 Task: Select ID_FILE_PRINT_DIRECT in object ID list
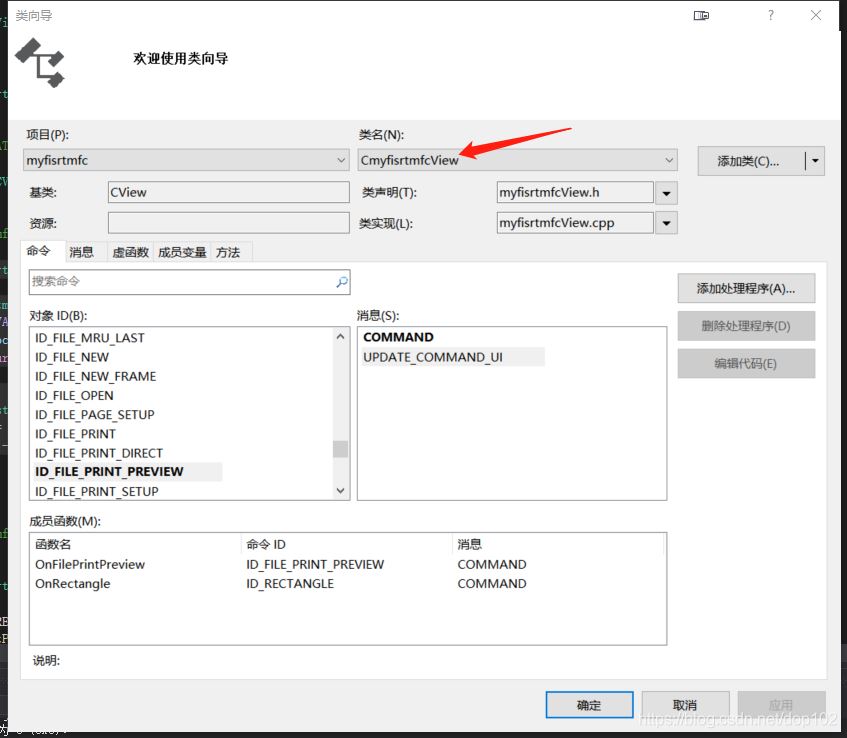click(x=99, y=453)
